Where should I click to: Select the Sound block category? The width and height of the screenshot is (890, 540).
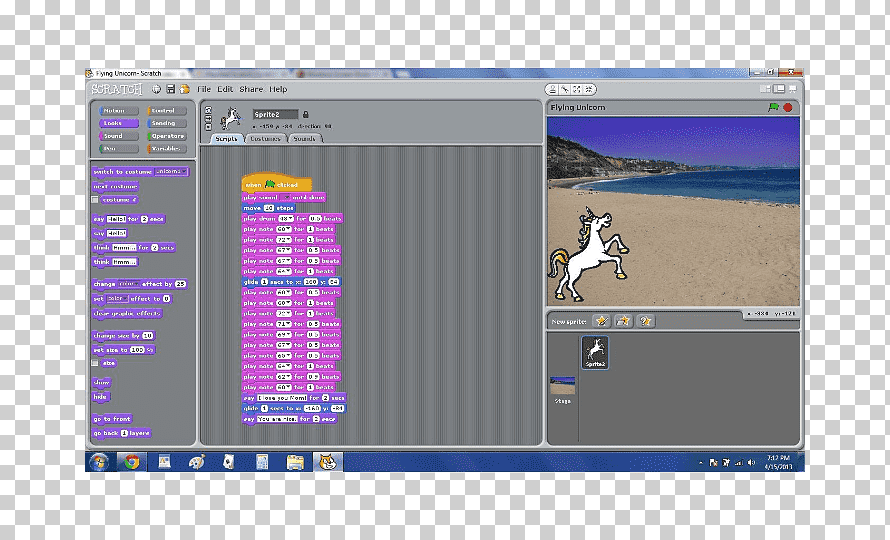[119, 136]
